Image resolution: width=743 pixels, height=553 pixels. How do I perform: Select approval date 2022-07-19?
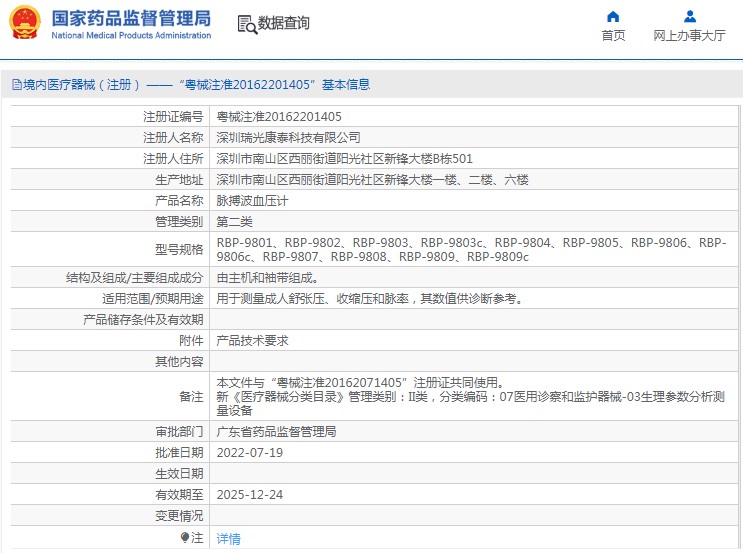coord(250,453)
